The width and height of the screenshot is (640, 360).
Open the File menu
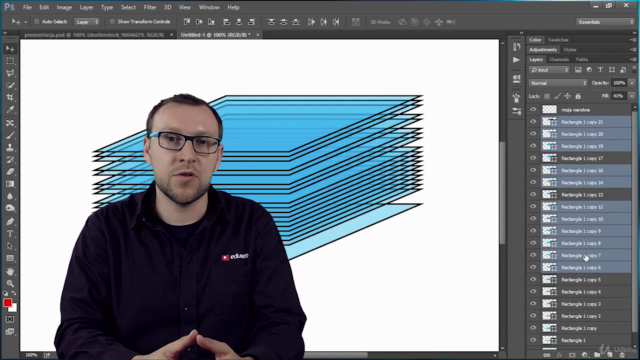click(x=27, y=7)
